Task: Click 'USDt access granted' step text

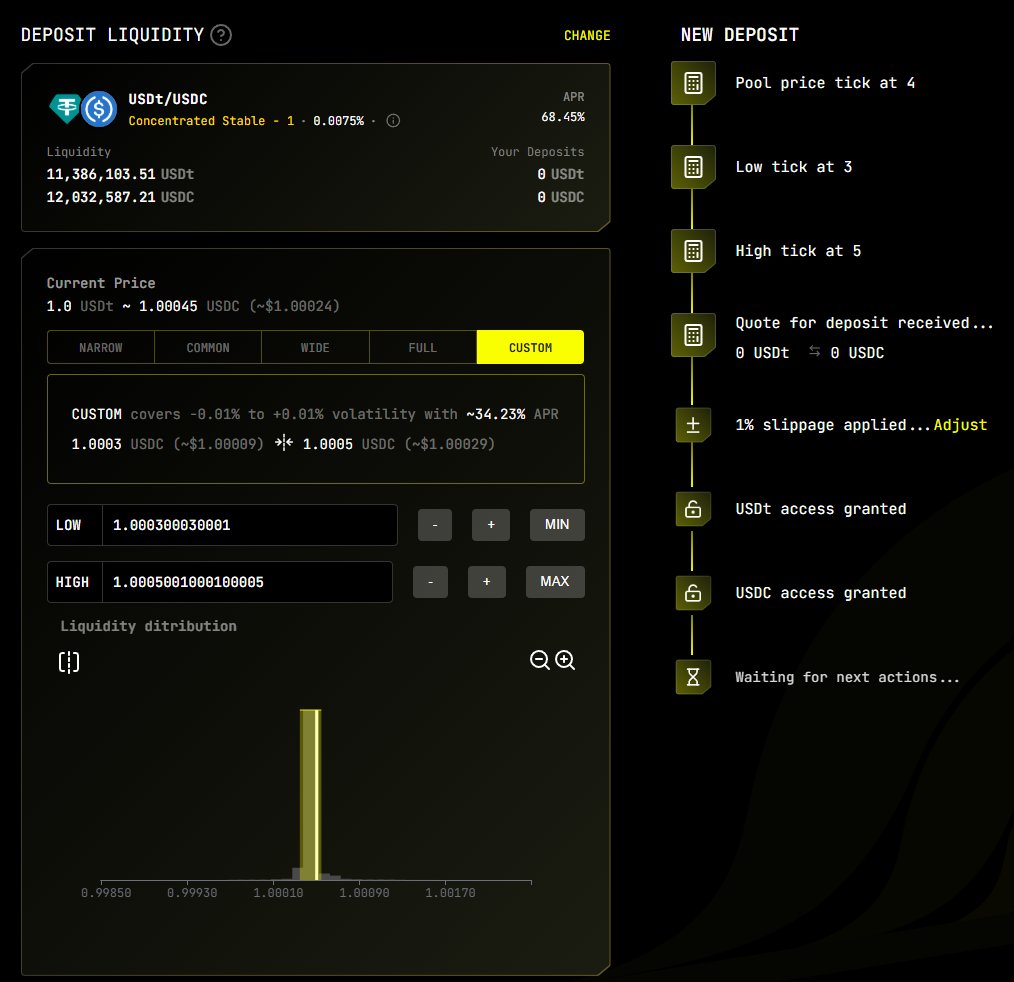Action: (x=821, y=509)
